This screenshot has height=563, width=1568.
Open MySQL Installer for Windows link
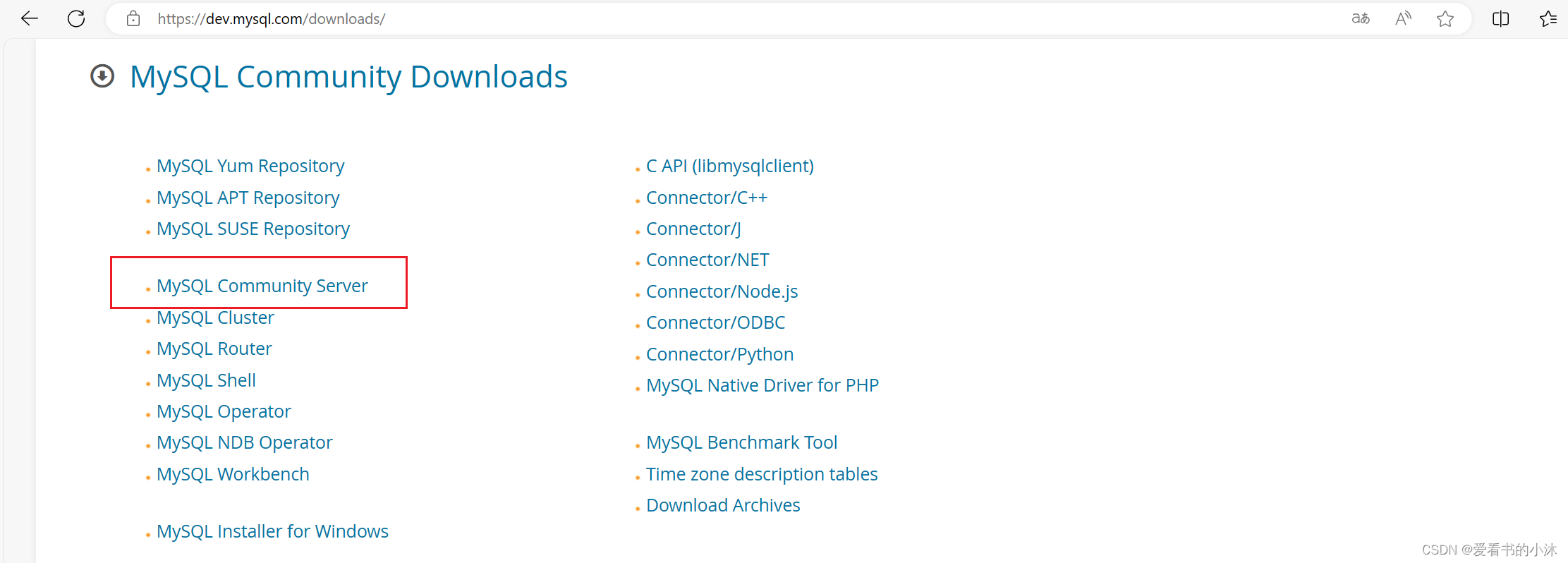[x=272, y=531]
